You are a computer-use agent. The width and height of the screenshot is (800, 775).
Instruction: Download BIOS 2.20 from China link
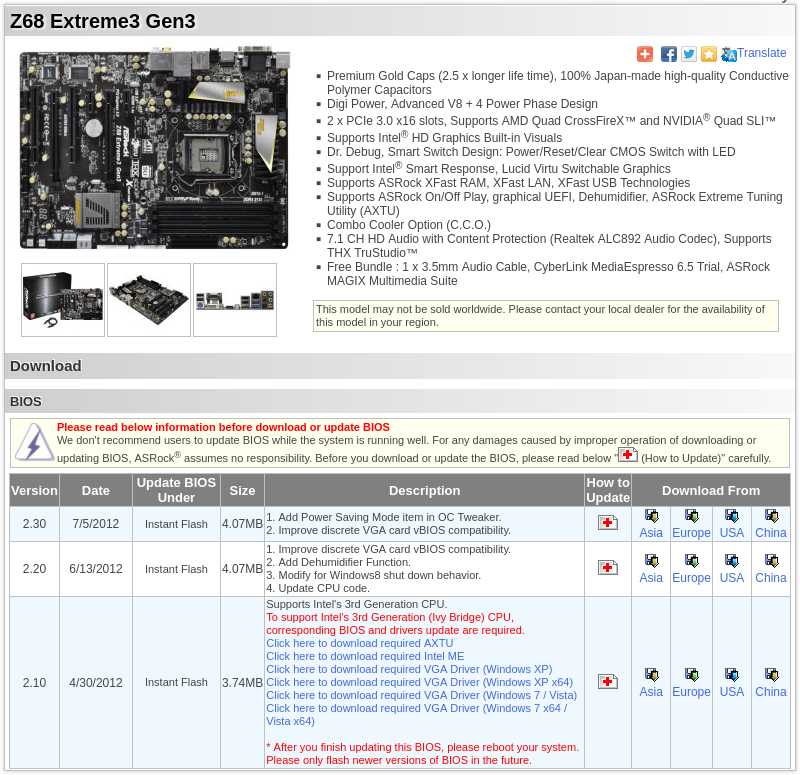click(x=771, y=578)
